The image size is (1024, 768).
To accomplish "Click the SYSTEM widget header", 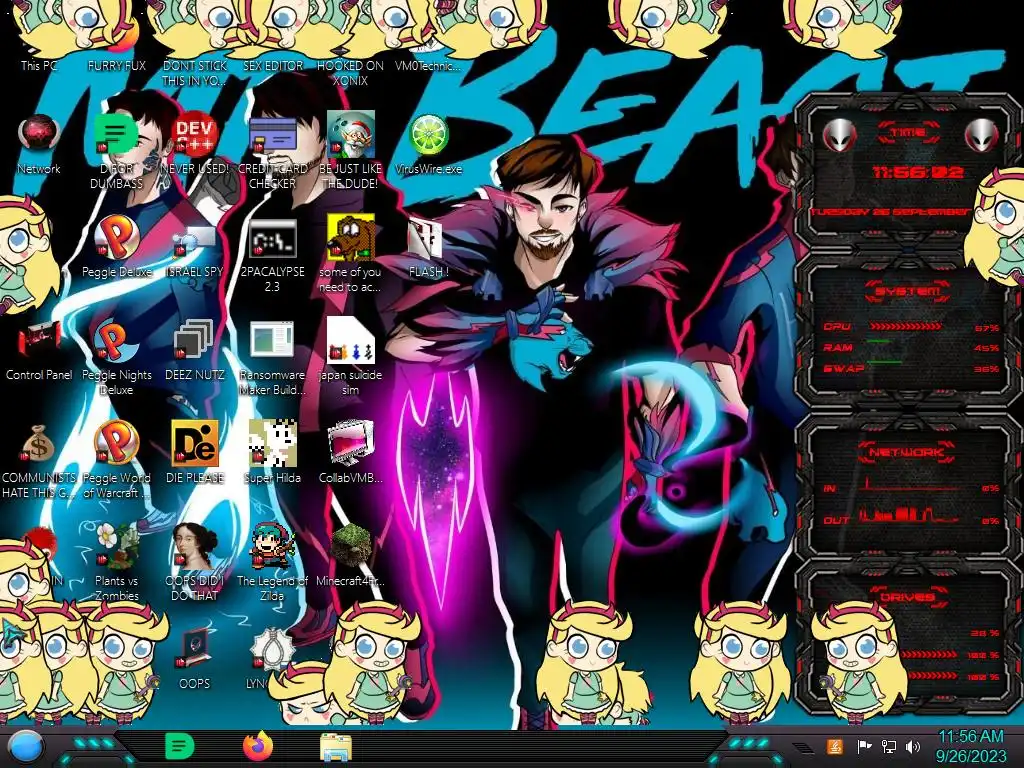I will click(x=908, y=291).
